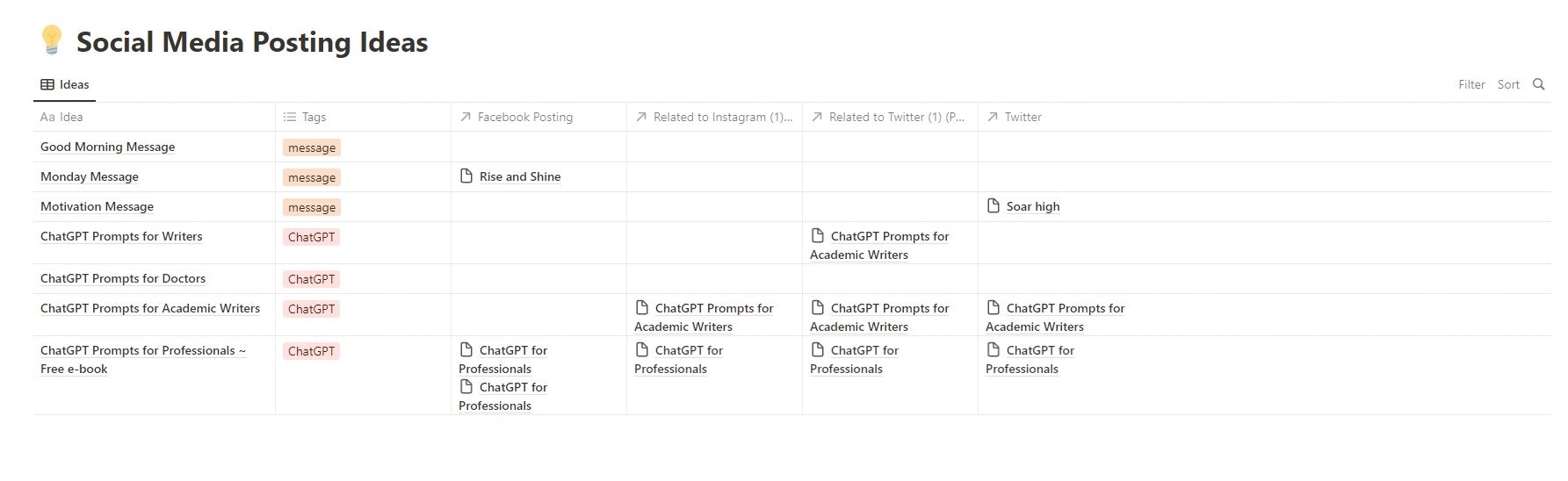Click the Social Media Posting Ideas title
The width and height of the screenshot is (1568, 481).
pyautogui.click(x=252, y=42)
